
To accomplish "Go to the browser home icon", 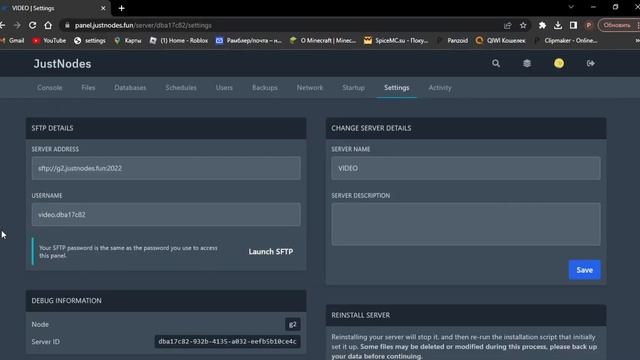I will point(48,25).
